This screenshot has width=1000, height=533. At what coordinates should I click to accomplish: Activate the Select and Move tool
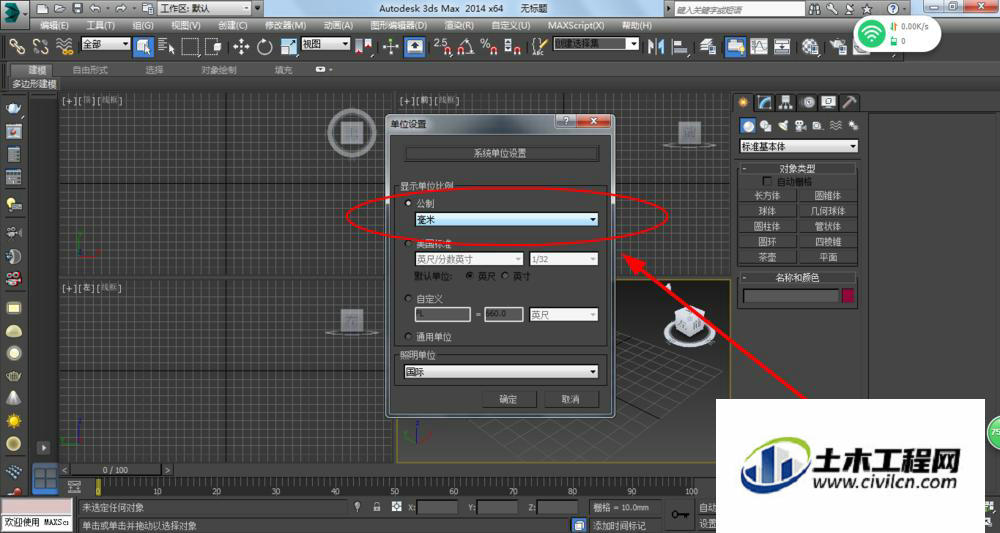[x=241, y=46]
